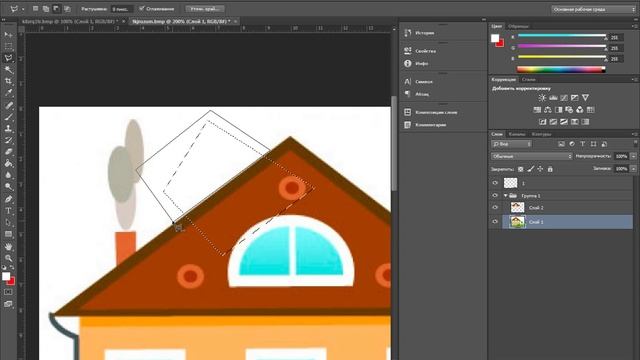Select the Hand tool
Image resolution: width=640 pixels, height=360 pixels.
[8, 247]
